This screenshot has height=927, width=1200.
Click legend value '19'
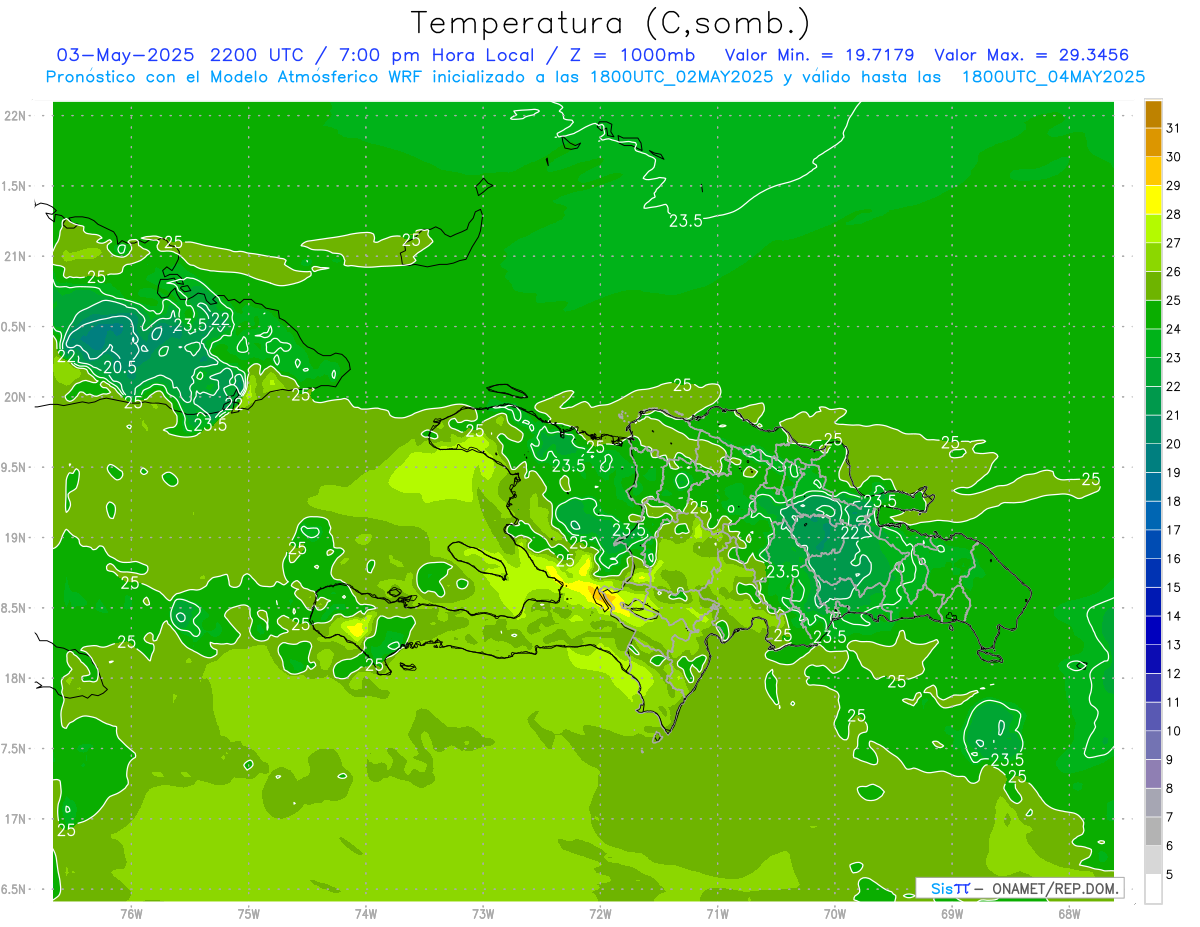(x=1174, y=473)
